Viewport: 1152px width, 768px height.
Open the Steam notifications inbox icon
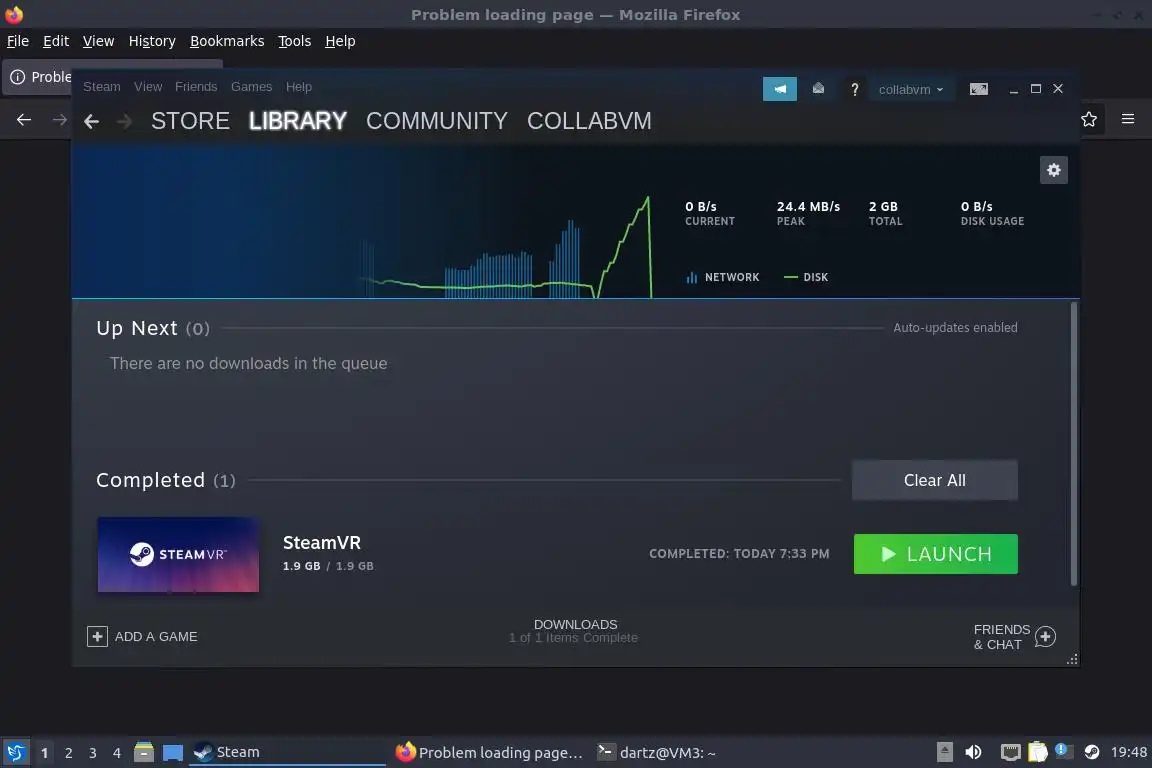[x=818, y=89]
